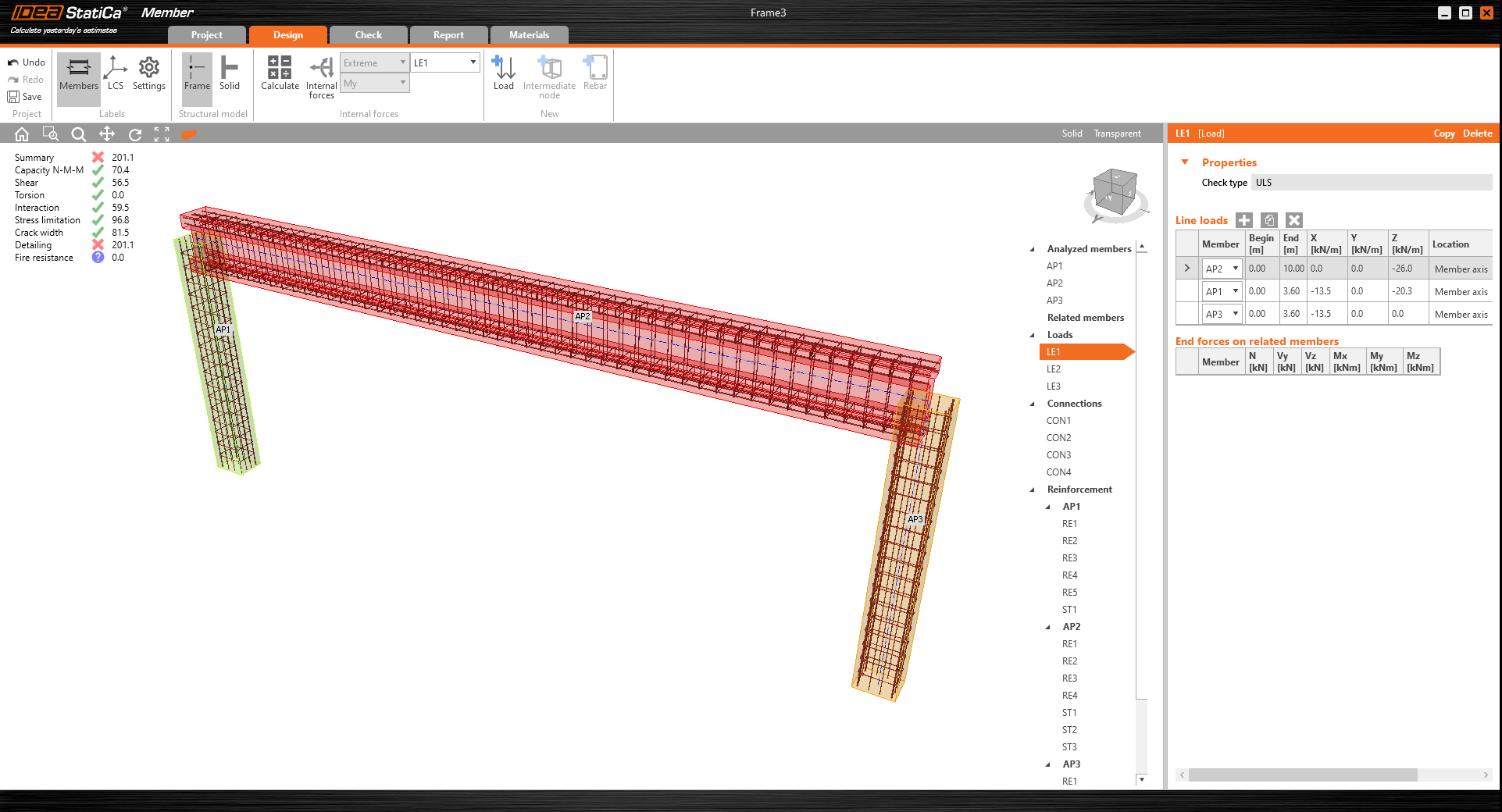Run the Calculate command
This screenshot has height=812, width=1502.
click(280, 74)
